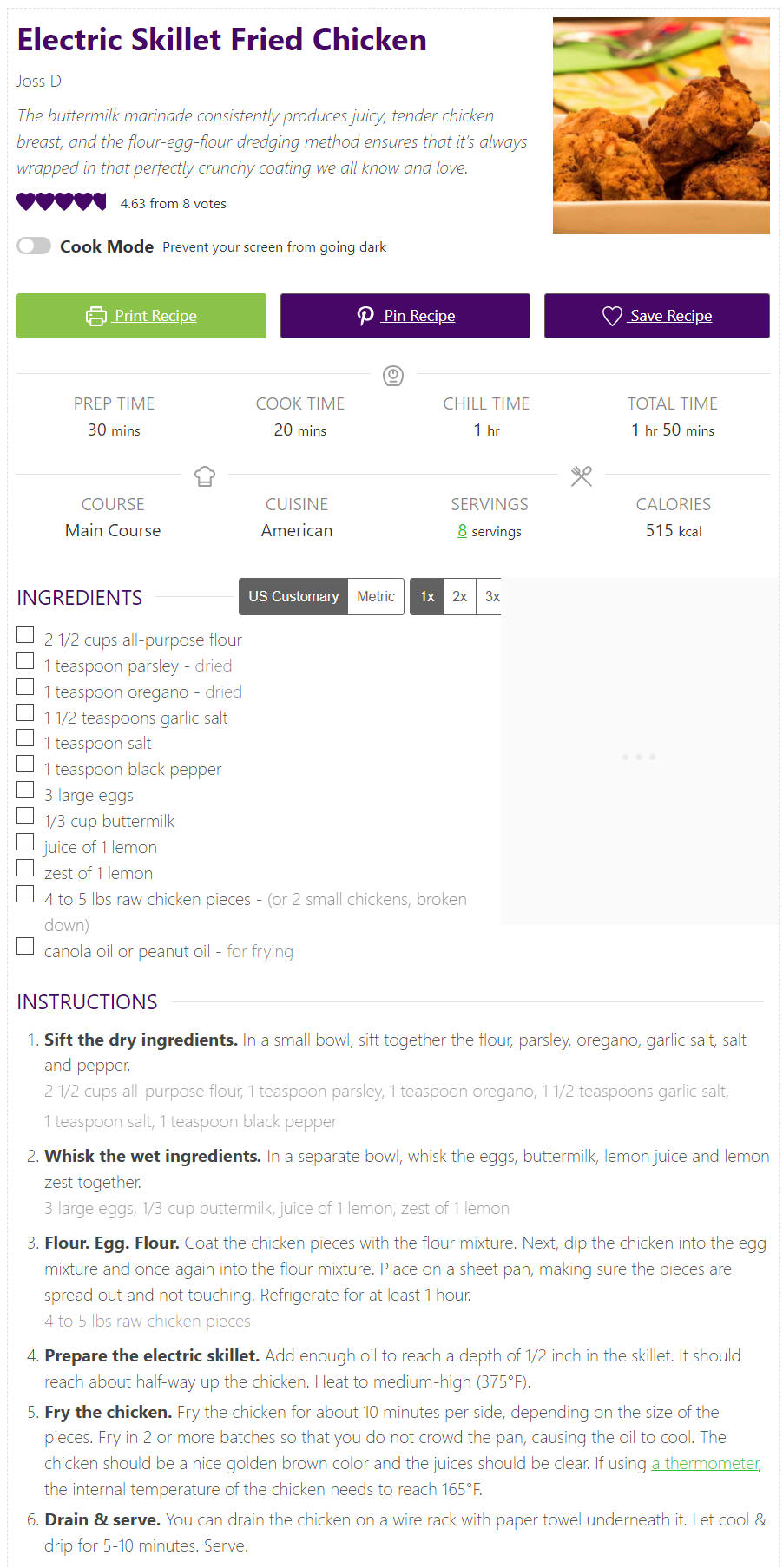Toggle Cook Mode switch on
Image resolution: width=783 pixels, height=1568 pixels.
[34, 246]
